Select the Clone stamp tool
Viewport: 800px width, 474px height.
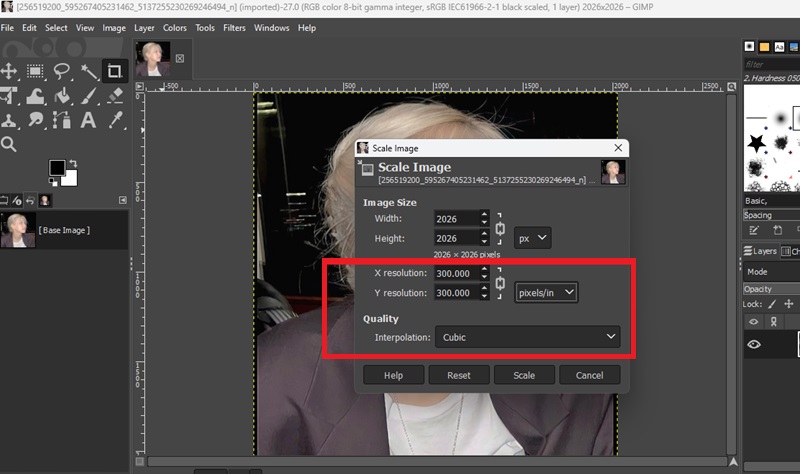click(9, 120)
